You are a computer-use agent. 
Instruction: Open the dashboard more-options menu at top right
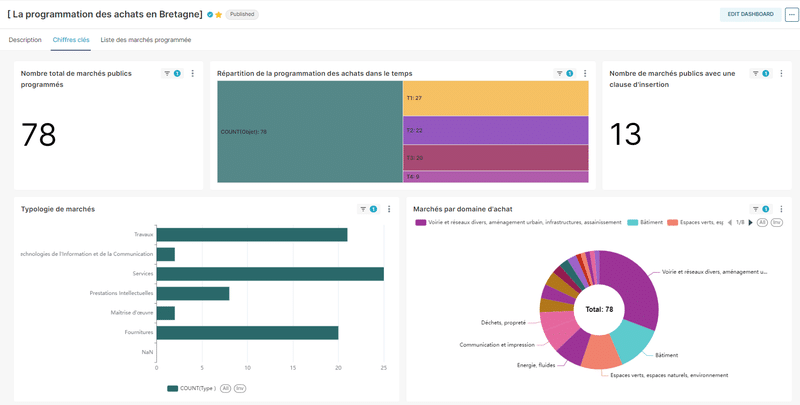point(791,15)
